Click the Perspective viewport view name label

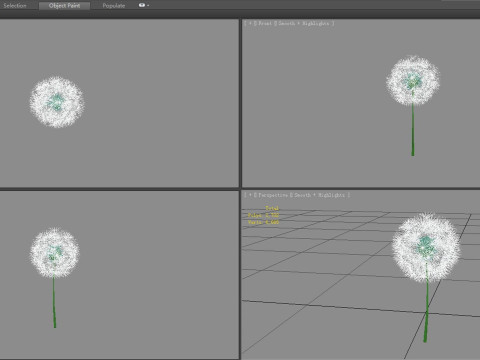pyautogui.click(x=273, y=195)
